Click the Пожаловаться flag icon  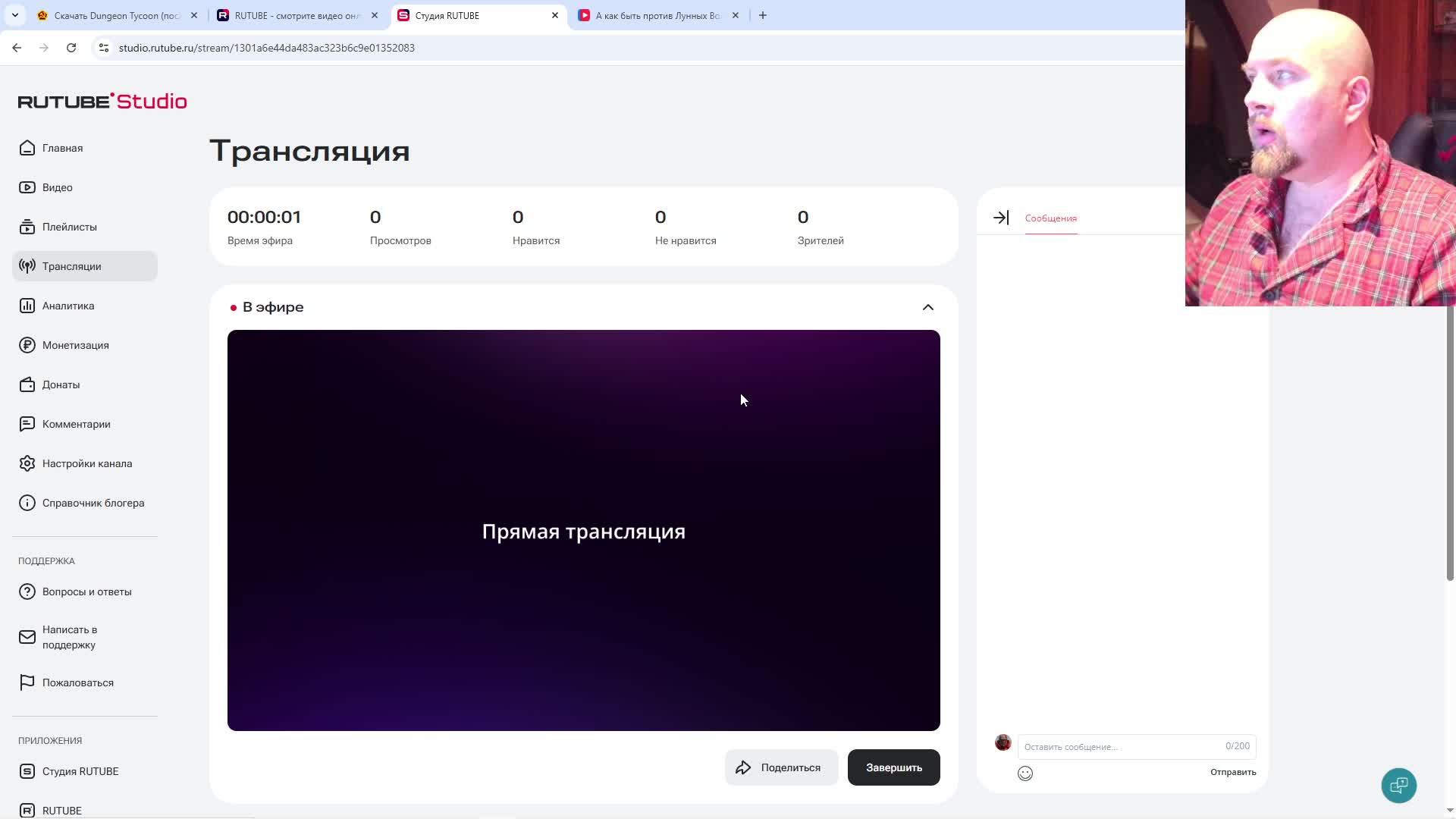[x=27, y=682]
